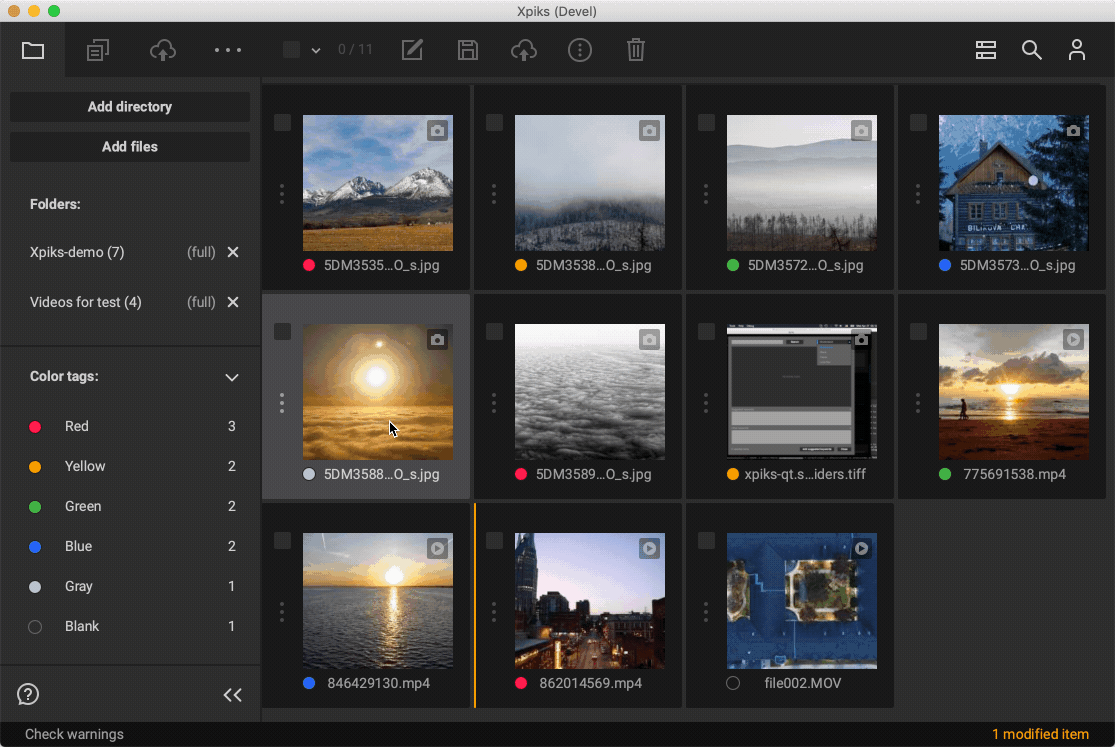Screen dimensions: 1115x747
Task: Select the checkbox on file002.MOV
Action: tap(706, 540)
